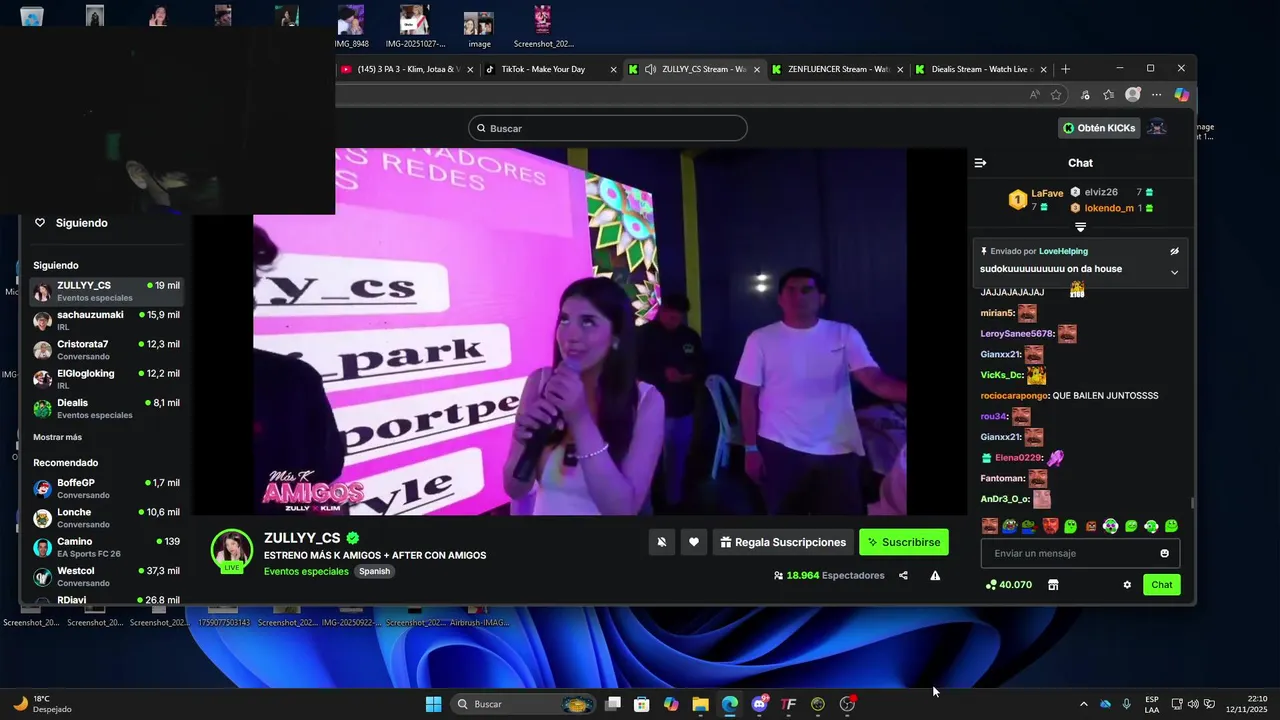Insert the first emote in quick row
This screenshot has height=720, width=1280.
989,526
